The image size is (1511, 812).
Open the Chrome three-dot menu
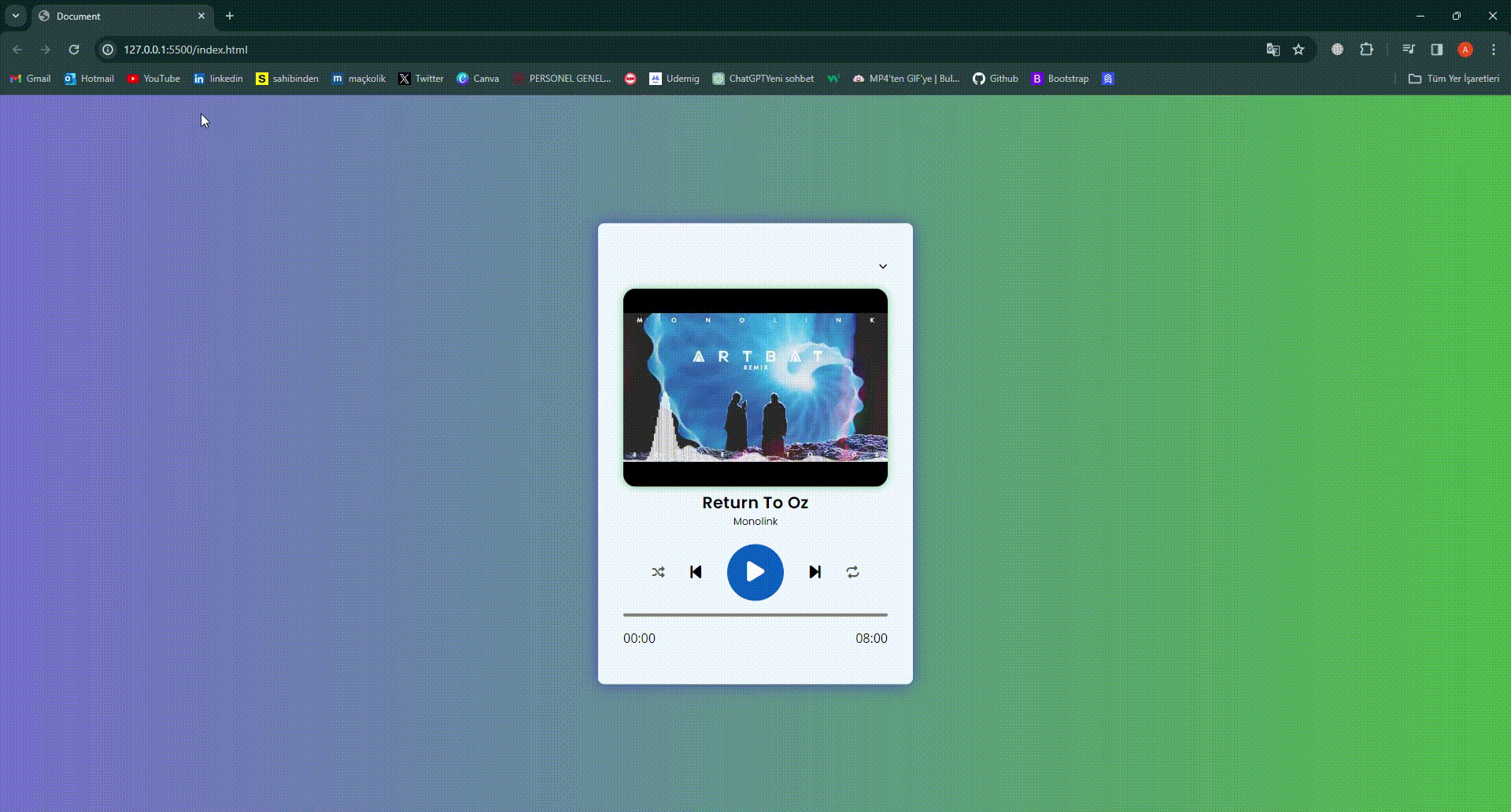pos(1494,50)
